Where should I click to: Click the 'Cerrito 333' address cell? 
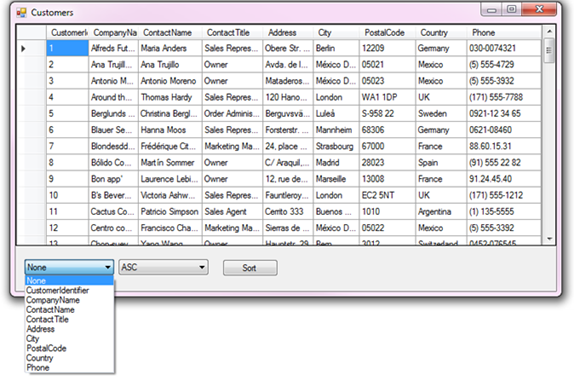(288, 212)
